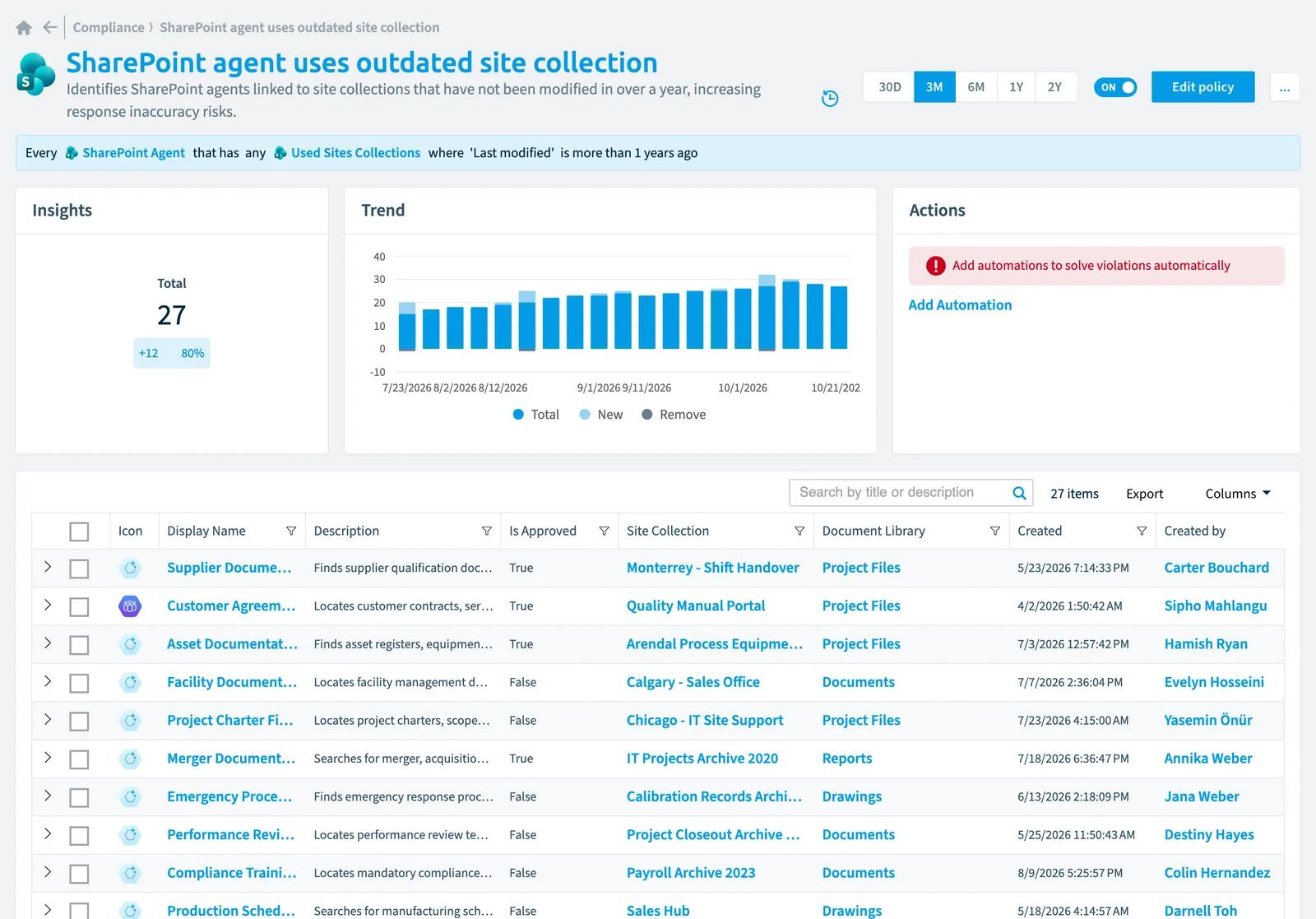
Task: Open the more options ellipsis button
Action: point(1285,87)
